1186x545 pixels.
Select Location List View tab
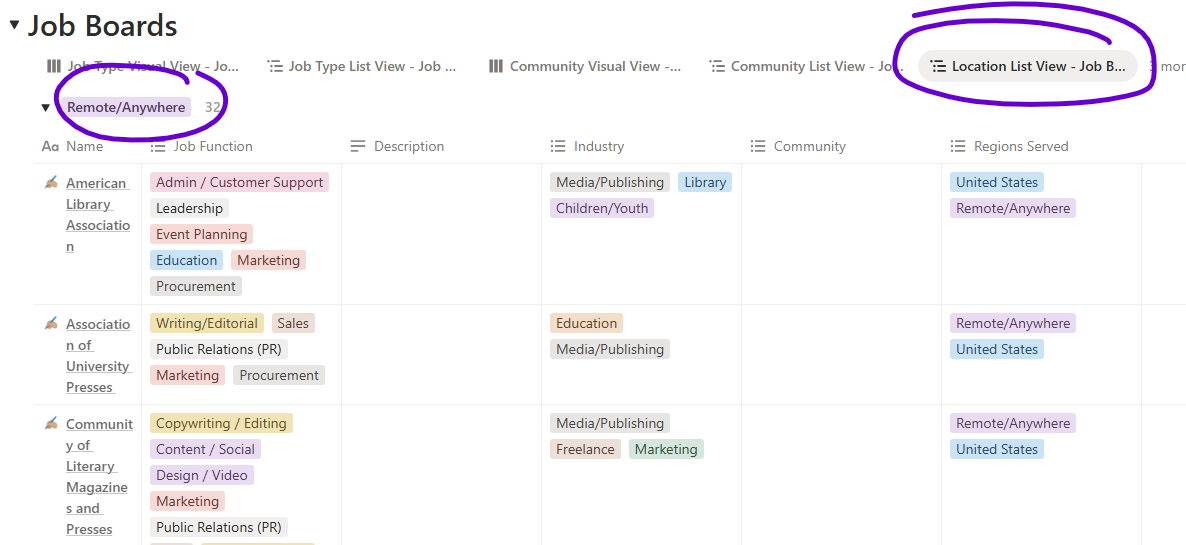coord(1028,67)
